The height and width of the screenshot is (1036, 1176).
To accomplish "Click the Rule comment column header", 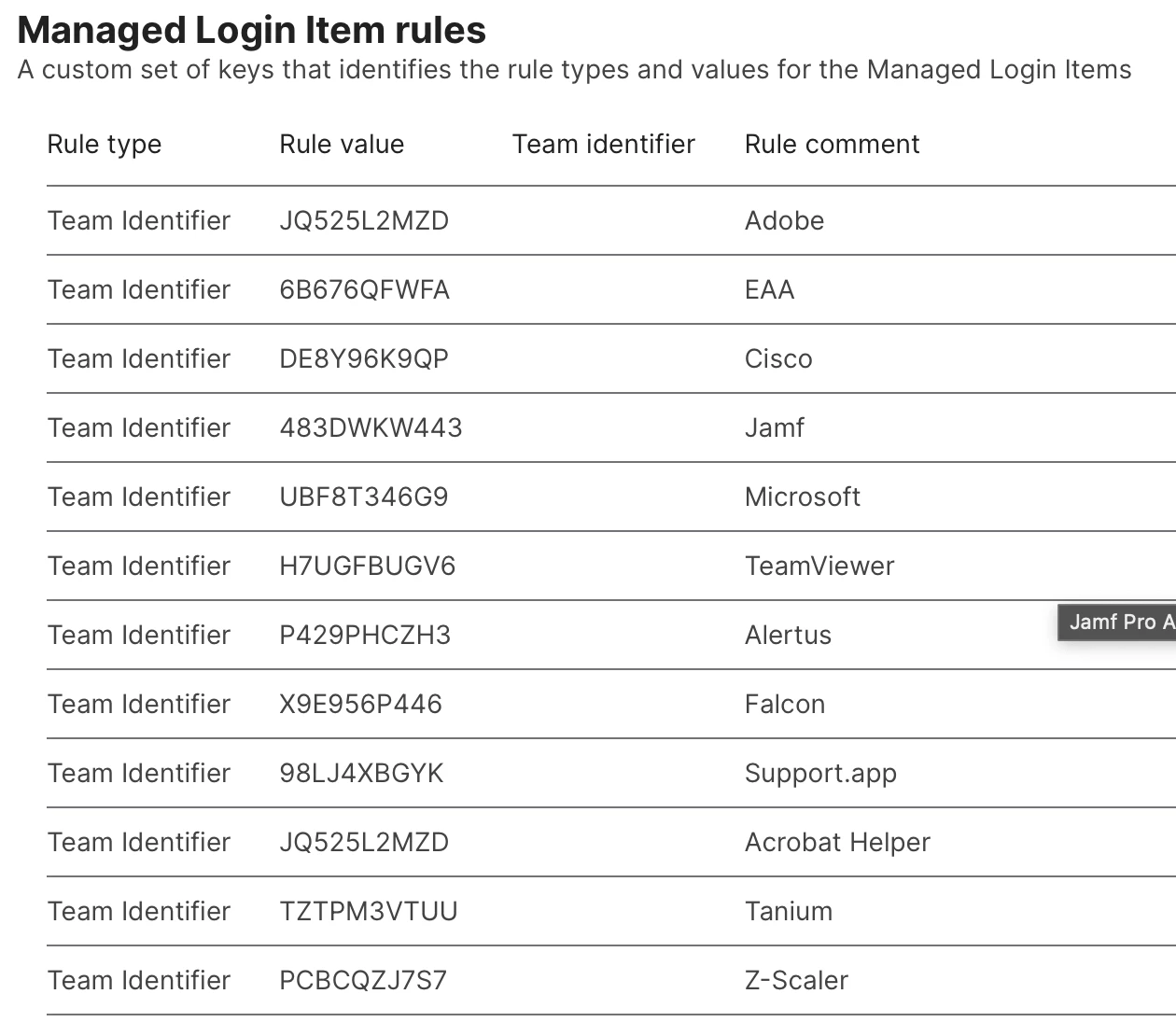I will (832, 144).
